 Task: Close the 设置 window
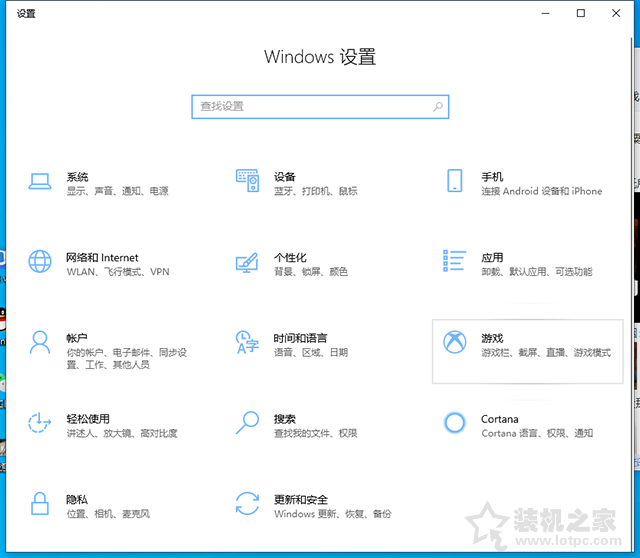(x=616, y=13)
